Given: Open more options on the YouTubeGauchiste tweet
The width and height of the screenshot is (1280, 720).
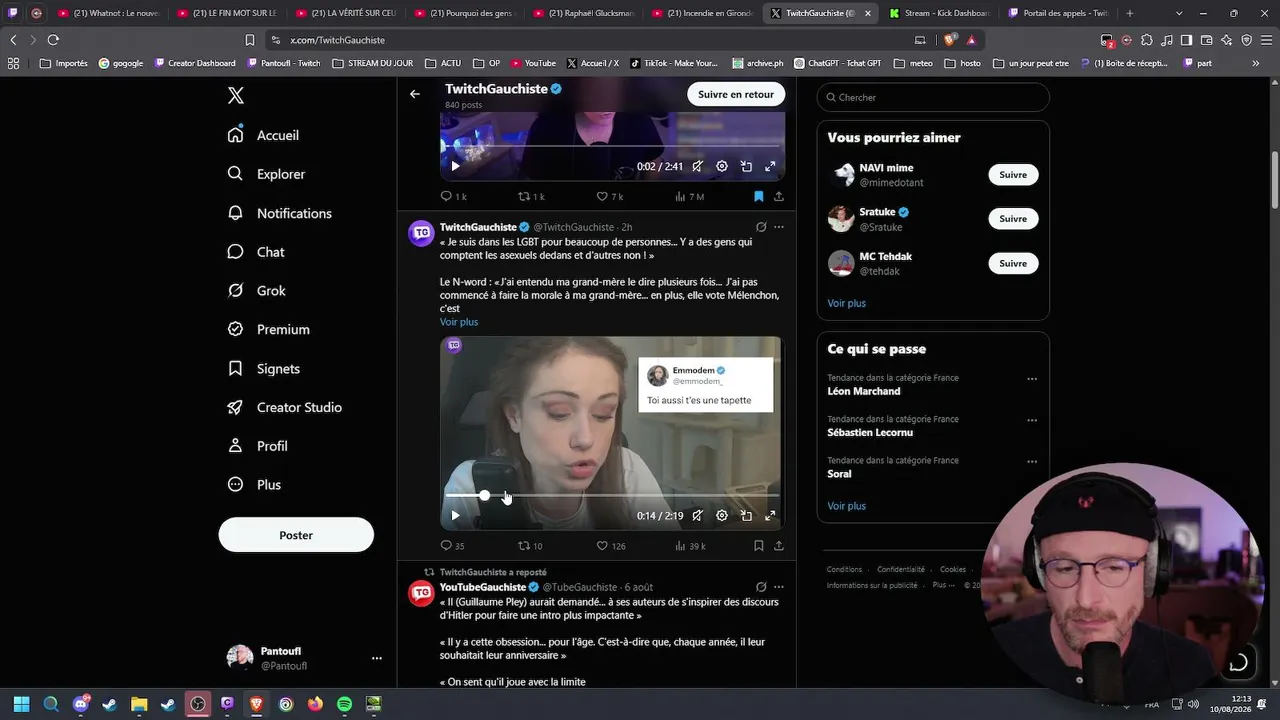Looking at the screenshot, I should coord(779,587).
